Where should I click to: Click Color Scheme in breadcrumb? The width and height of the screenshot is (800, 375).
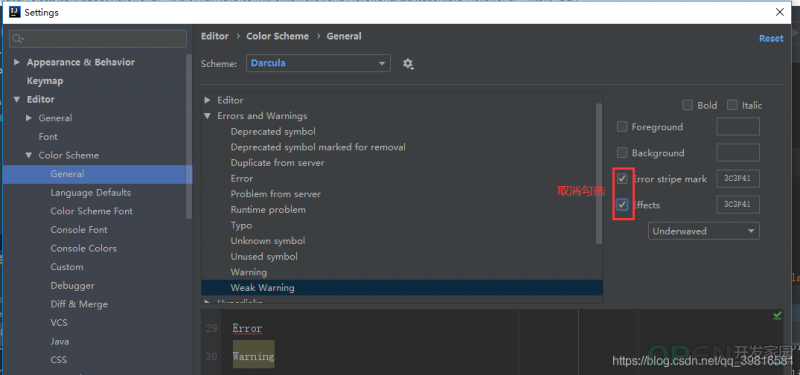pyautogui.click(x=277, y=36)
